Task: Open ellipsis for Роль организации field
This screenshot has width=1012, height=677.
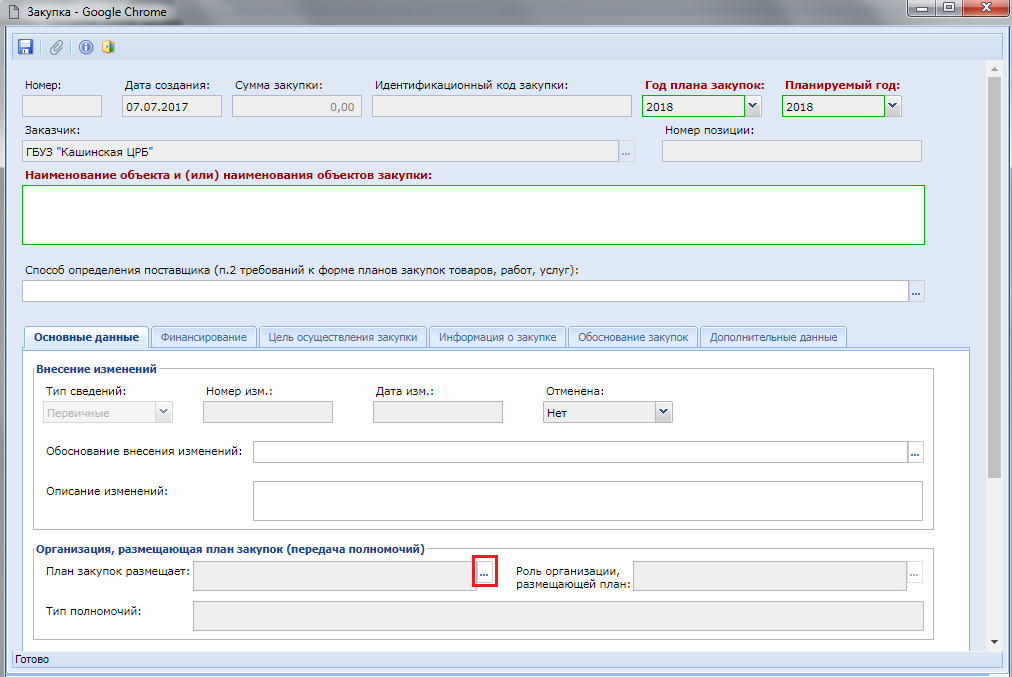Action: coord(914,574)
